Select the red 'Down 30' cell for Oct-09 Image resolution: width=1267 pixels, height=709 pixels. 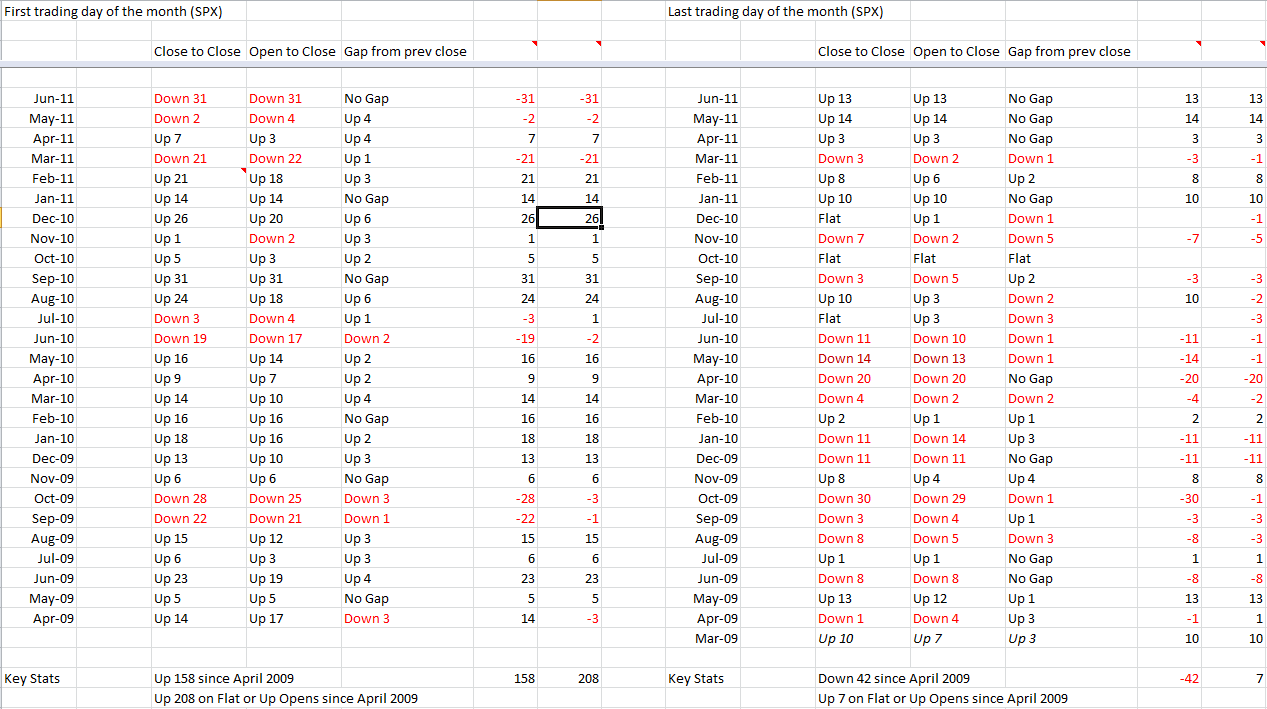(844, 499)
